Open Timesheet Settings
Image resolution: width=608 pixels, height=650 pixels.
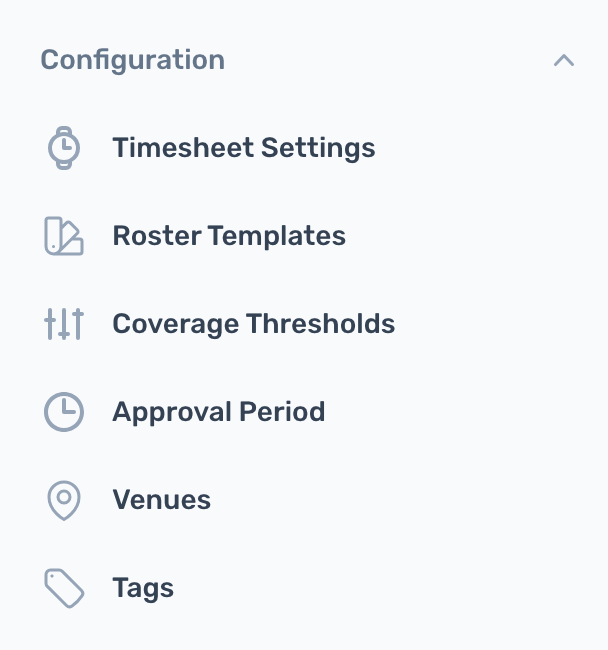click(x=304, y=148)
